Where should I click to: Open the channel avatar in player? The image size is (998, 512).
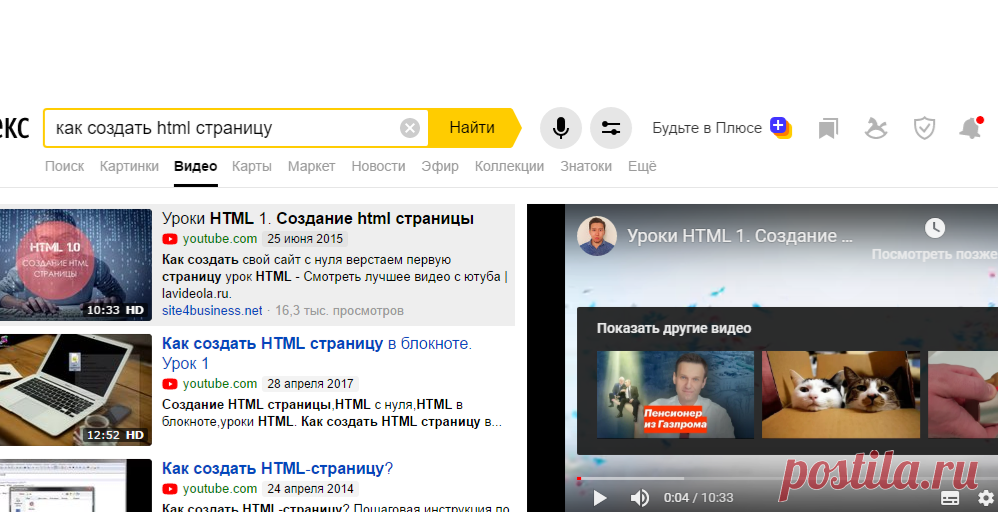tap(597, 236)
